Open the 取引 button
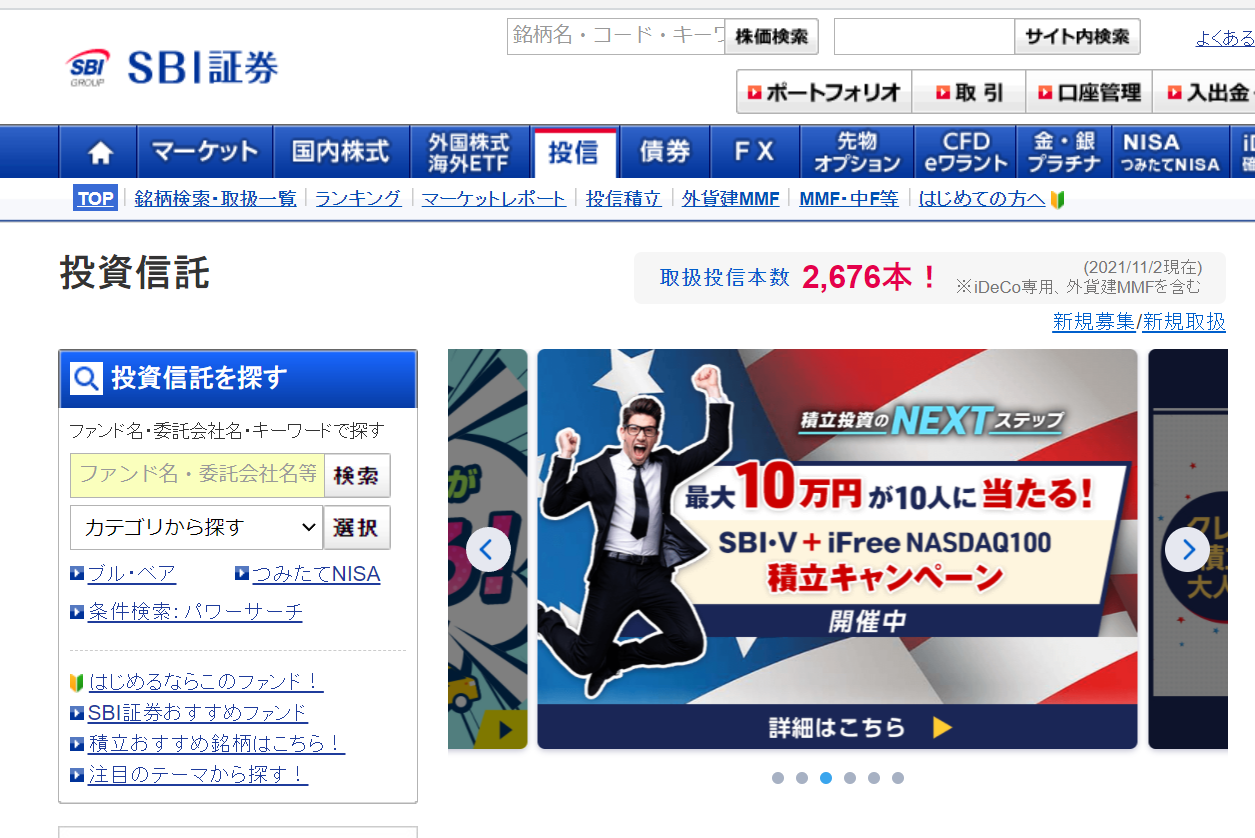The width and height of the screenshot is (1255, 838). [969, 92]
